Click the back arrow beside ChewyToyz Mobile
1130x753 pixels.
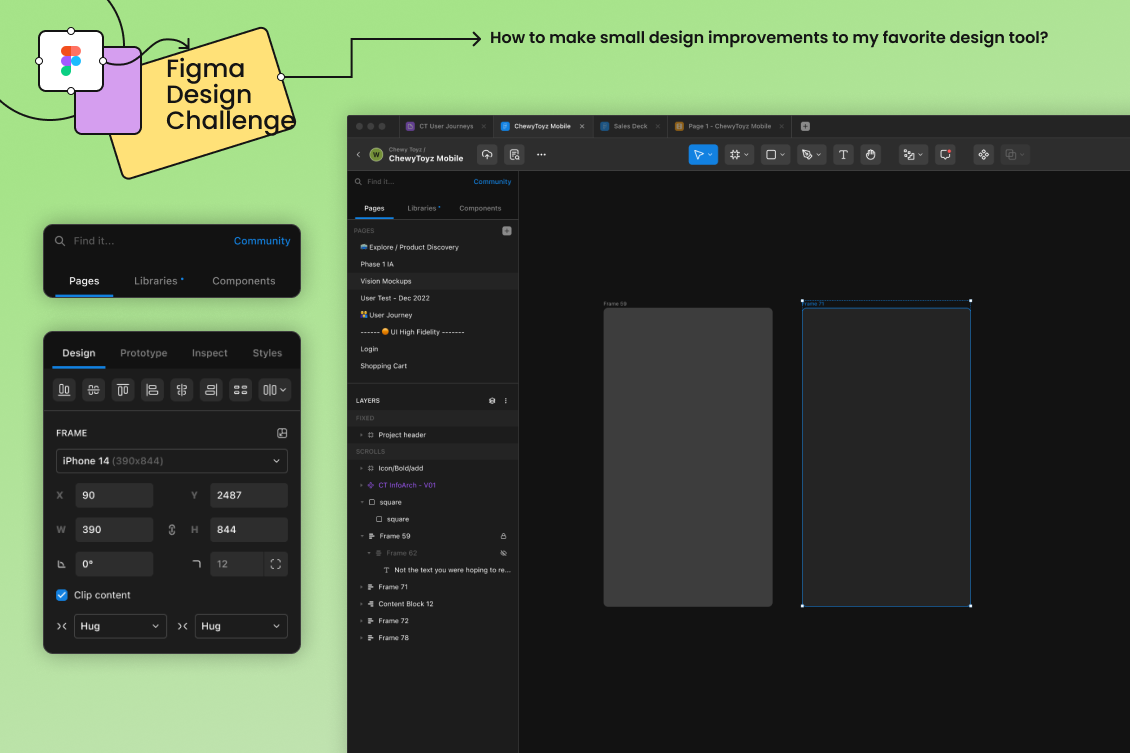(x=358, y=154)
